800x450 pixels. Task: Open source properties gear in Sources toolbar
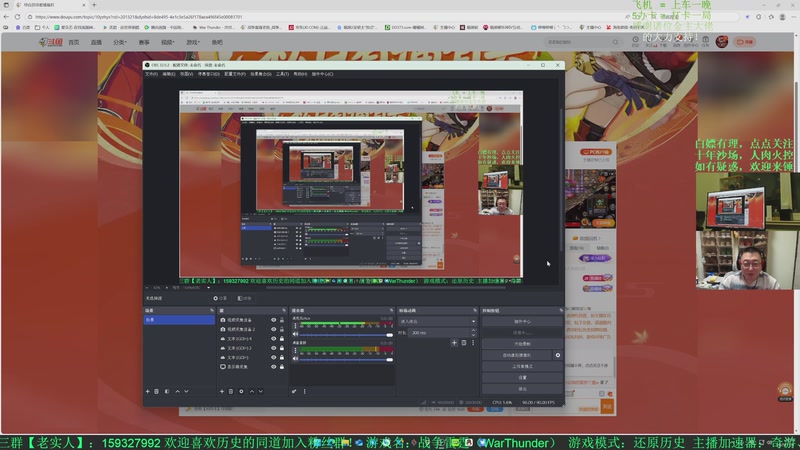click(x=241, y=391)
